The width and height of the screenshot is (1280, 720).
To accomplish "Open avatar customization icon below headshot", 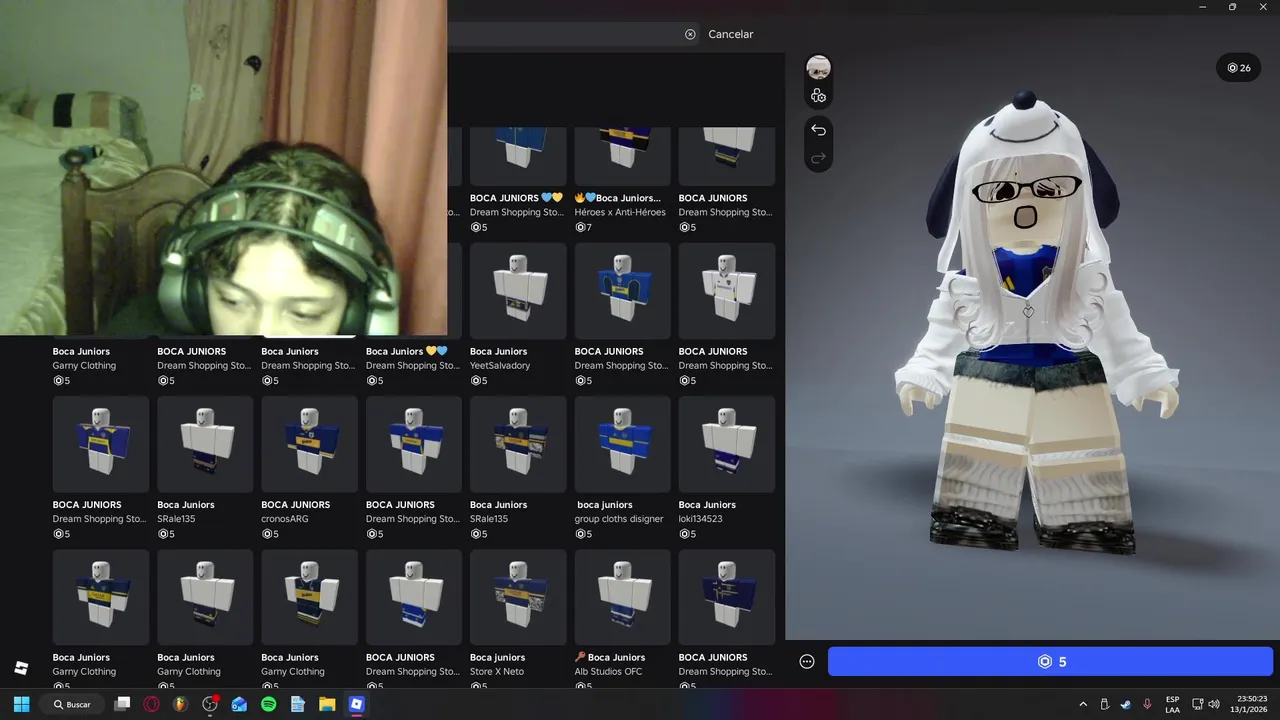I will coord(818,96).
